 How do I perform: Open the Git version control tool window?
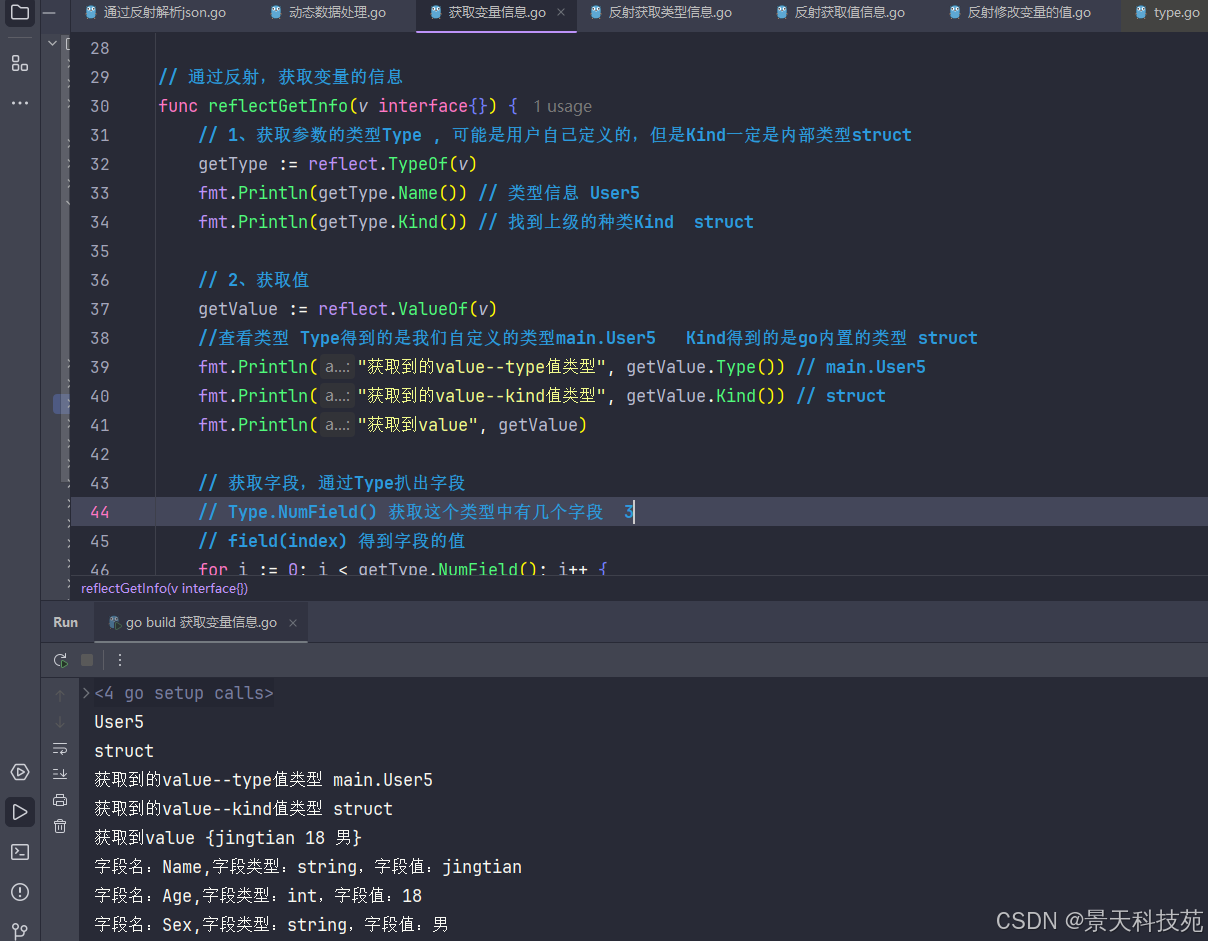point(19,931)
